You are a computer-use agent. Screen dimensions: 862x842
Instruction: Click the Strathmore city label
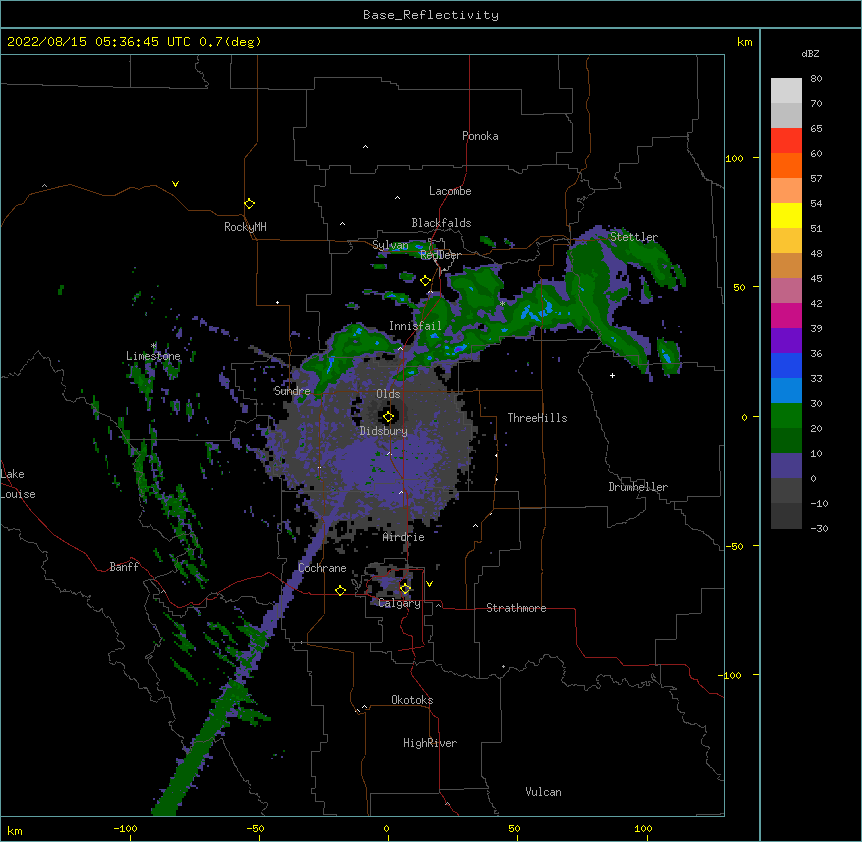516,608
